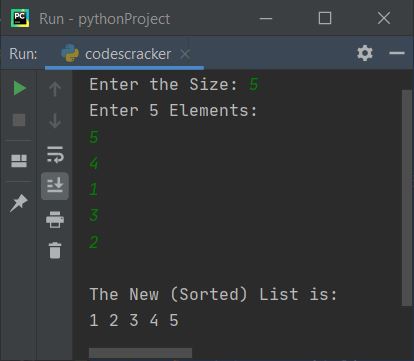Click the PyCharm logo in title bar
414x361 pixels.
pos(20,18)
